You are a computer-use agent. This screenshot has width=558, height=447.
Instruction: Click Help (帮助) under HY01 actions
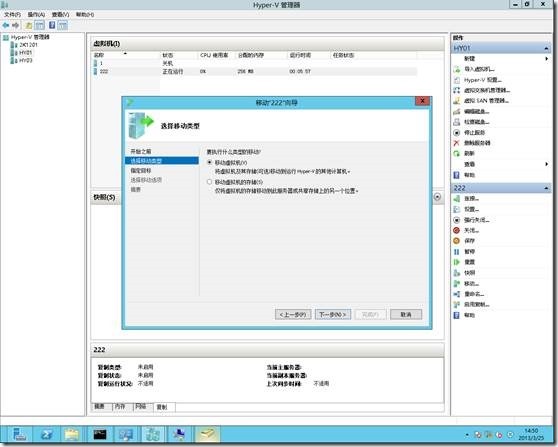(x=469, y=175)
